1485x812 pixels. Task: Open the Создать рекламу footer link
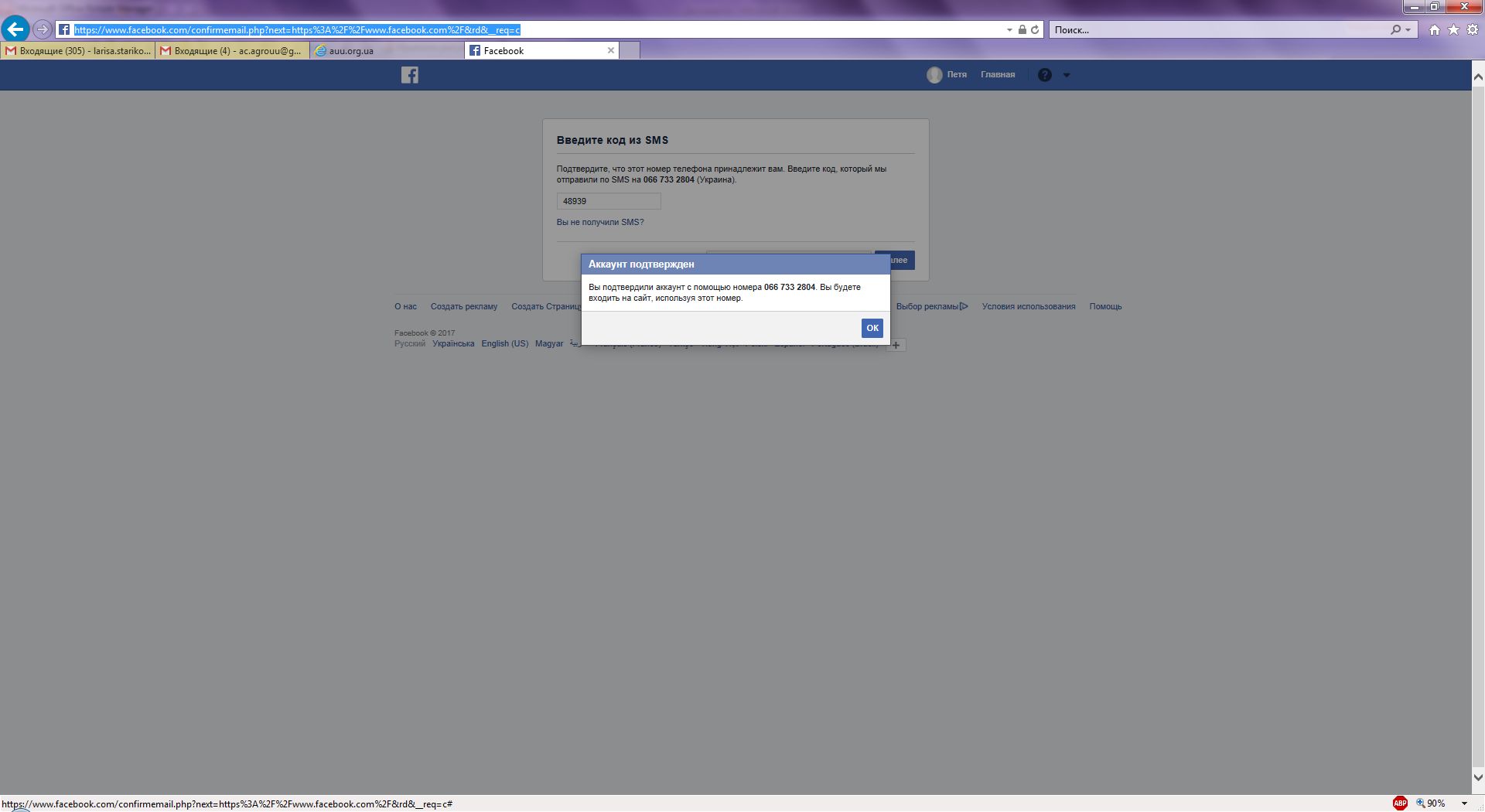(464, 306)
